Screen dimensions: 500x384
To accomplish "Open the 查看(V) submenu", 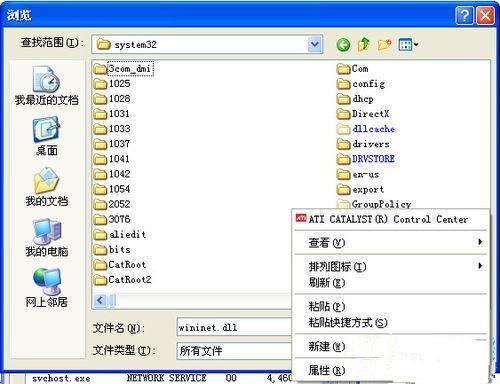I will point(390,242).
